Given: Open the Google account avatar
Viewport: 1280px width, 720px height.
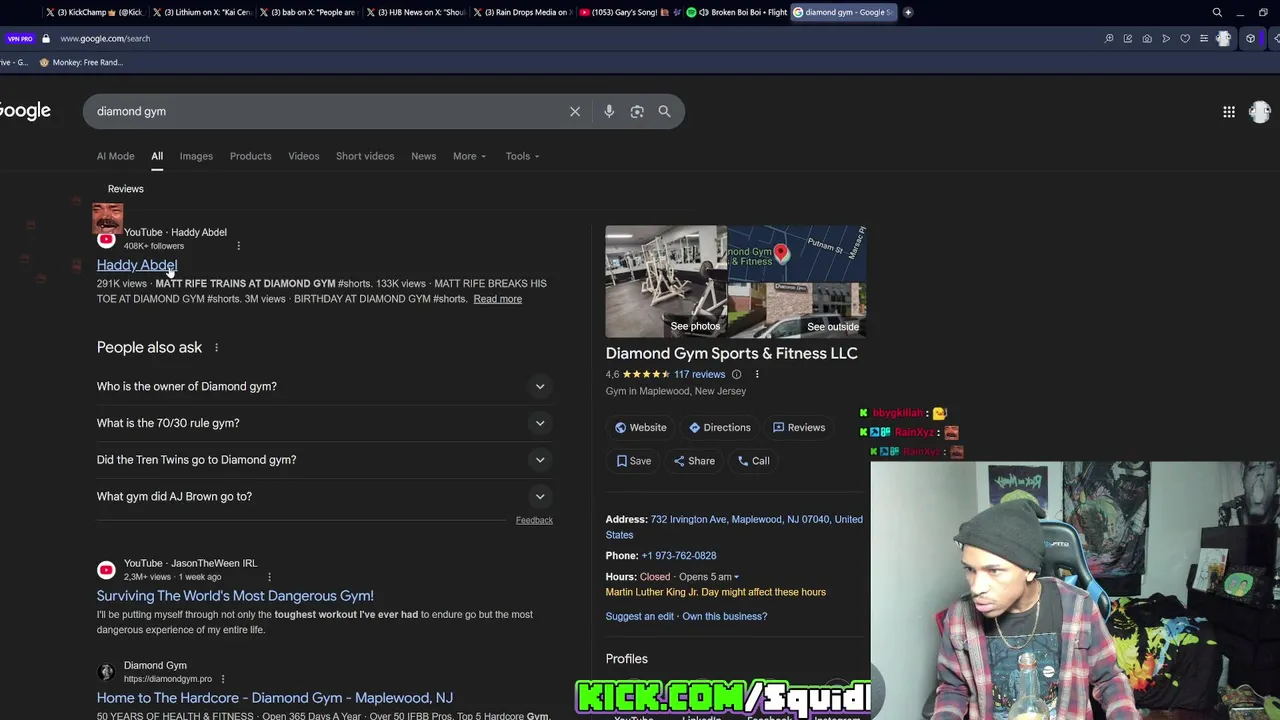Looking at the screenshot, I should [1259, 112].
